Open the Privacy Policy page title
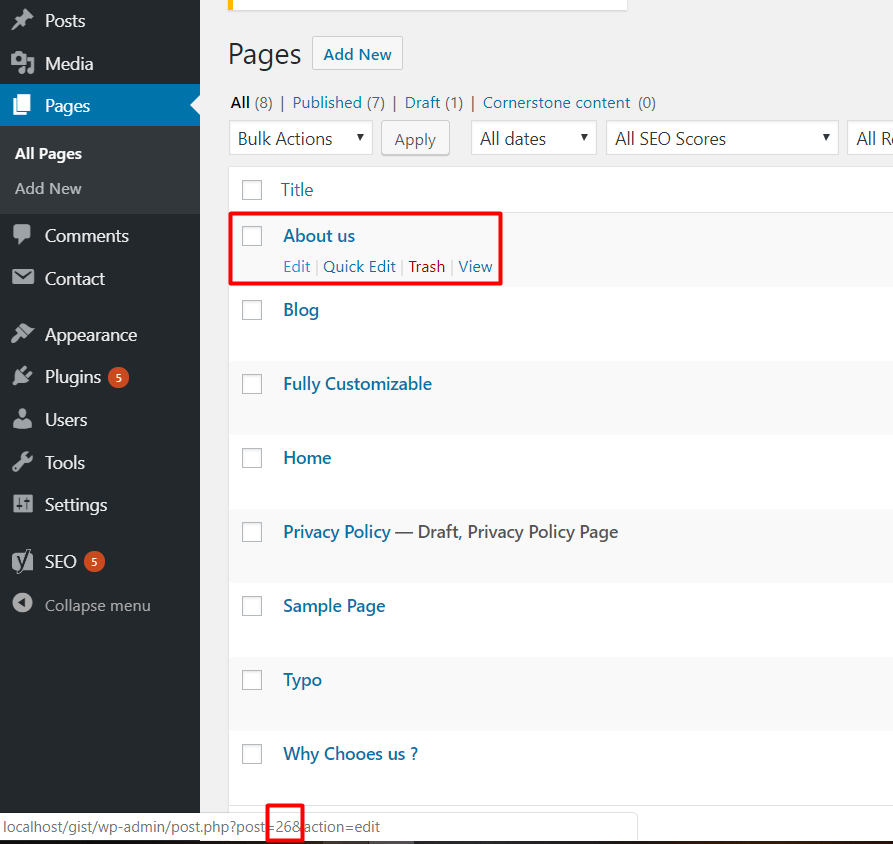893x844 pixels. 337,532
